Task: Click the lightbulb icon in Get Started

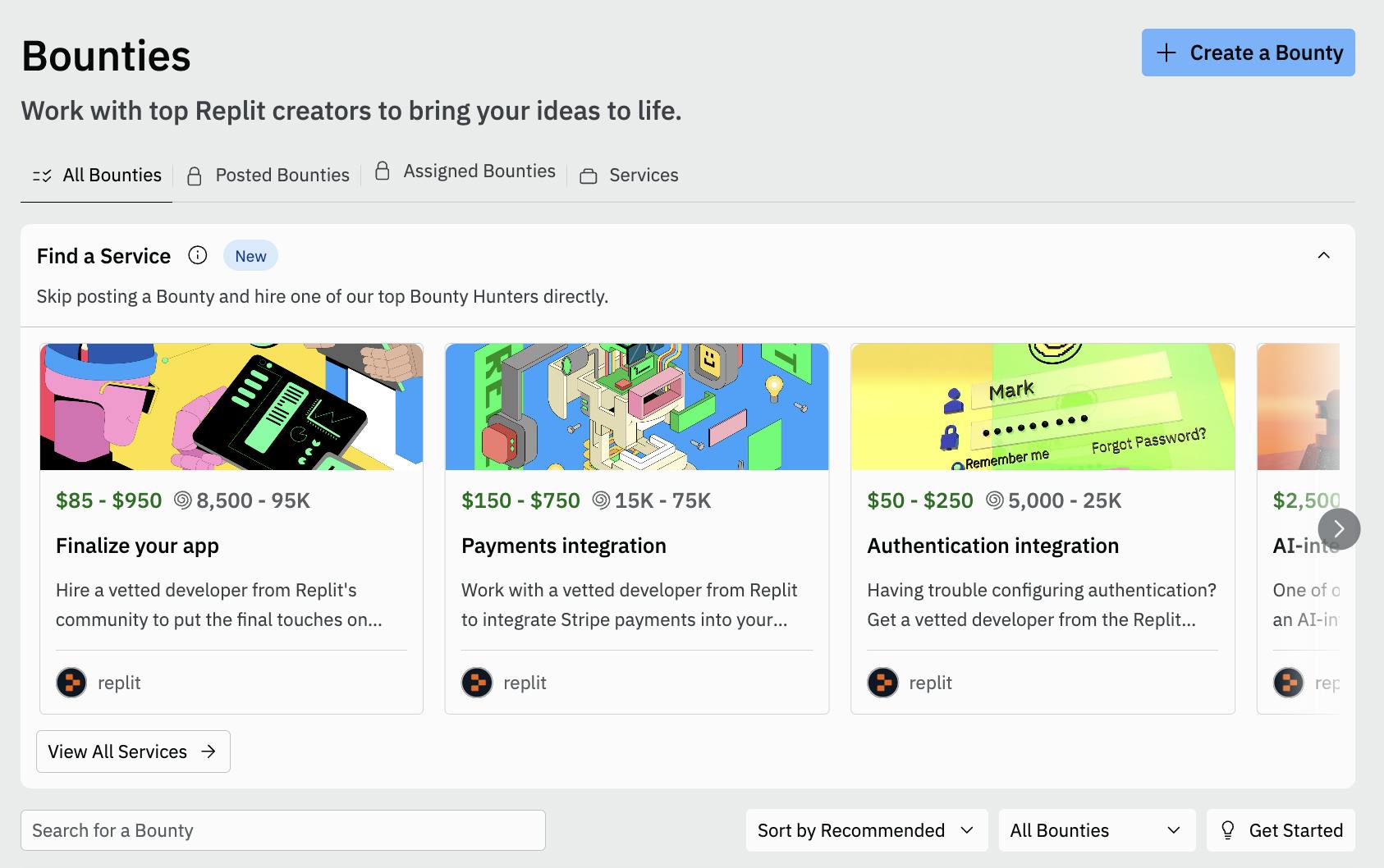Action: point(1228,830)
